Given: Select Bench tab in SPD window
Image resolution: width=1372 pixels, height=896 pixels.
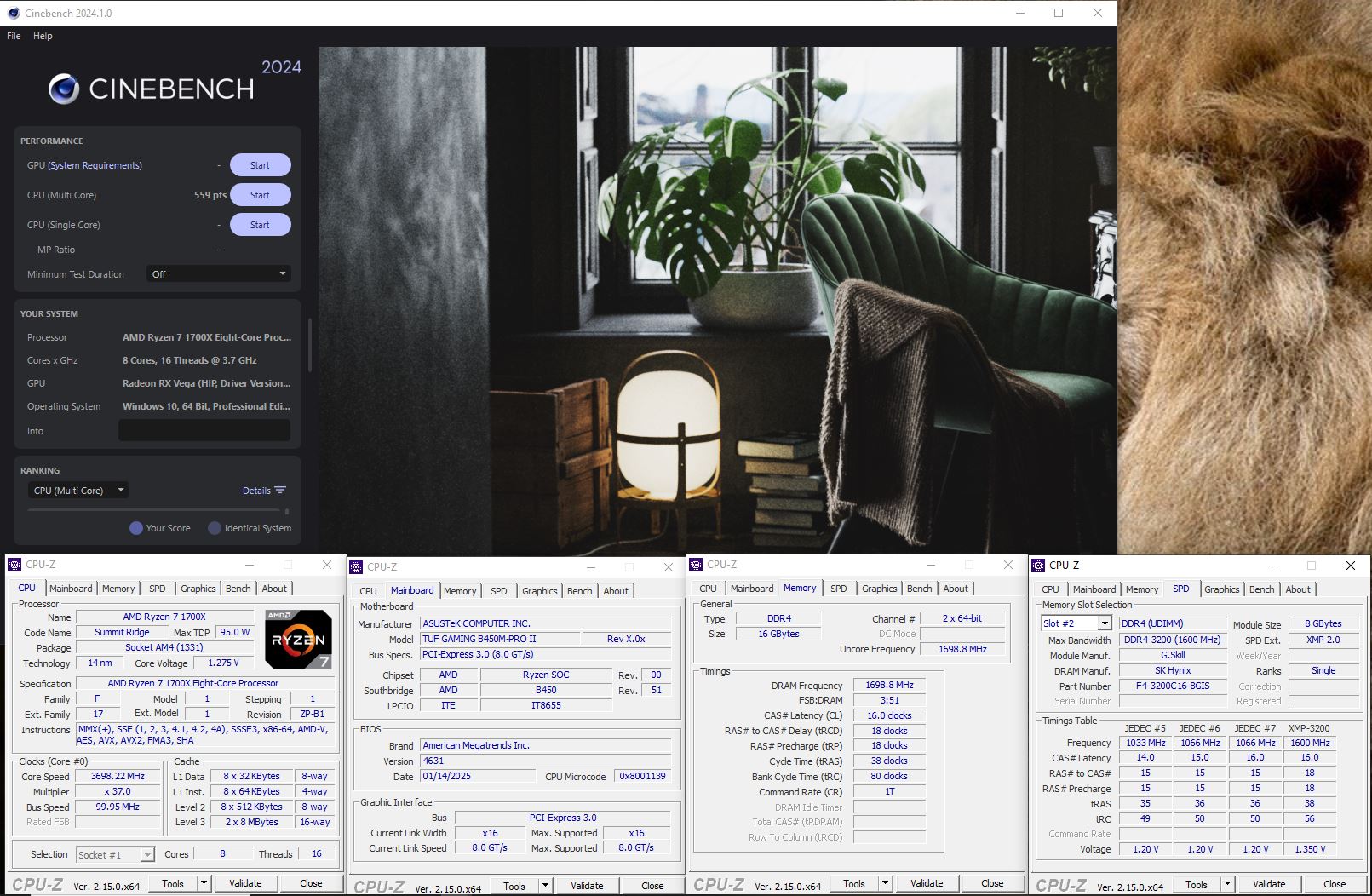Looking at the screenshot, I should pyautogui.click(x=1261, y=589).
